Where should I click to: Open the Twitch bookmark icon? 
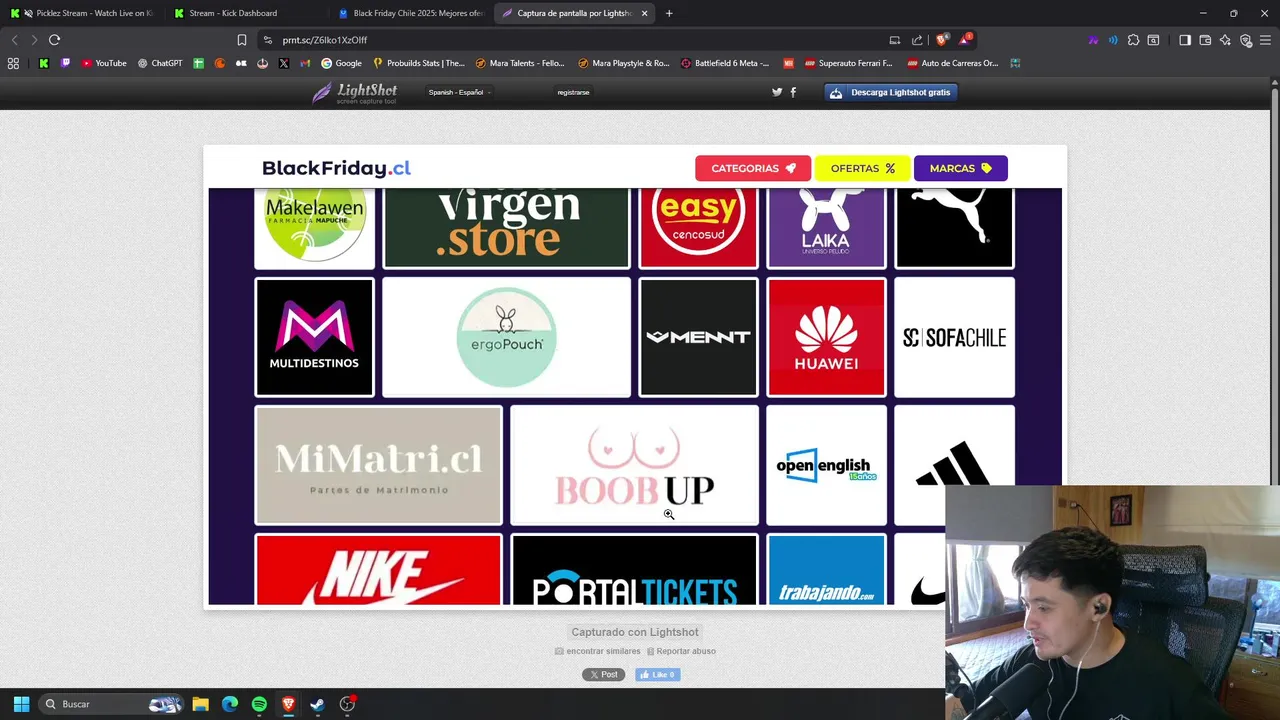pos(66,63)
